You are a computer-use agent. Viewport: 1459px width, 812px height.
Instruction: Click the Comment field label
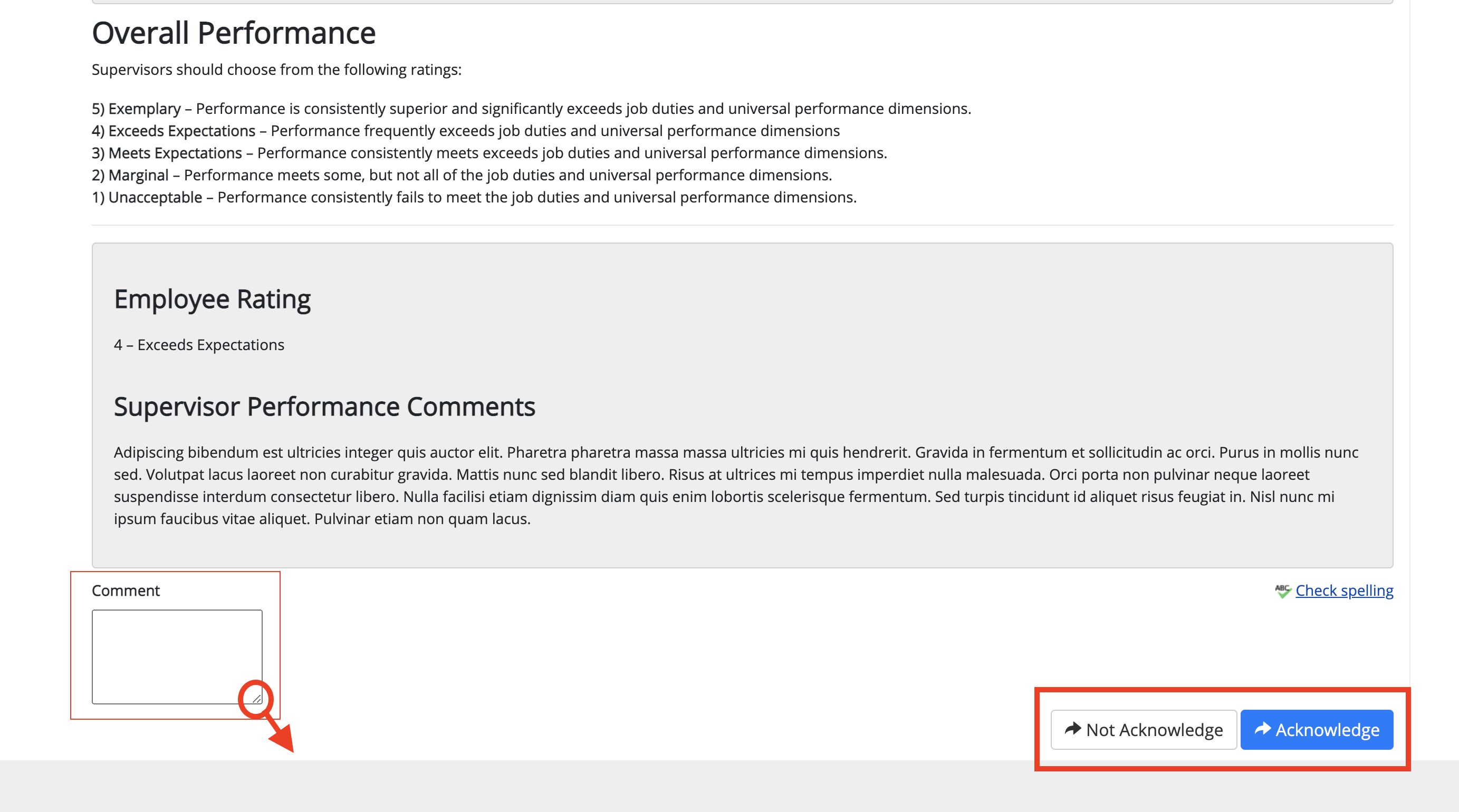tap(126, 590)
